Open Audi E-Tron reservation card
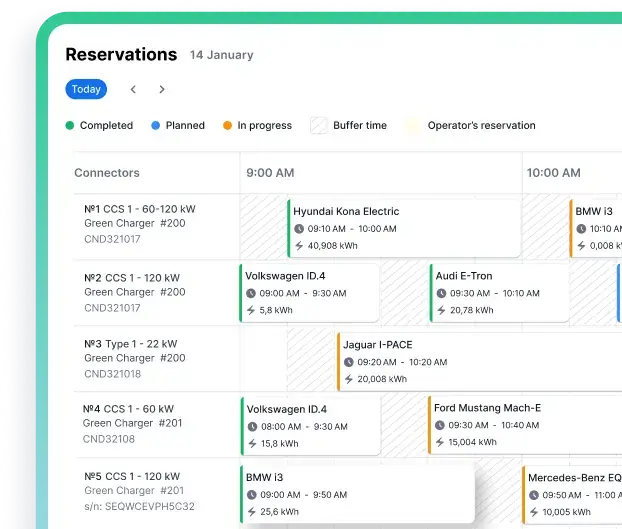Screen dimensions: 622x529 (x=500, y=293)
